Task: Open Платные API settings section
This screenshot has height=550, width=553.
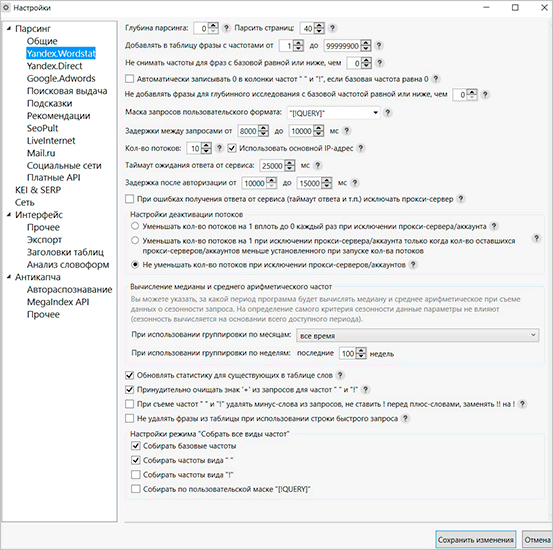Action: 53,177
